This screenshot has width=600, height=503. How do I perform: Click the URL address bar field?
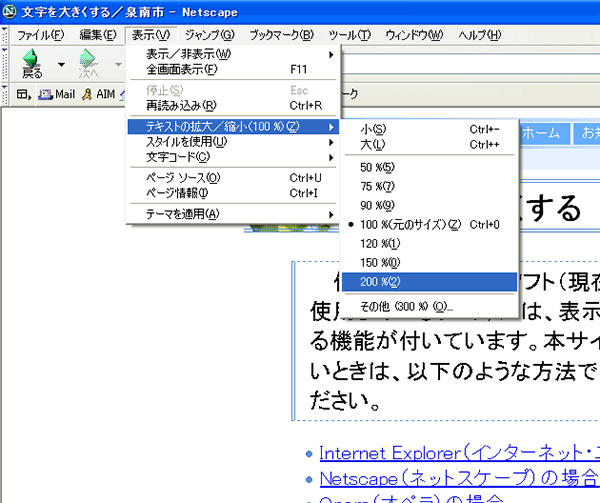(x=470, y=64)
